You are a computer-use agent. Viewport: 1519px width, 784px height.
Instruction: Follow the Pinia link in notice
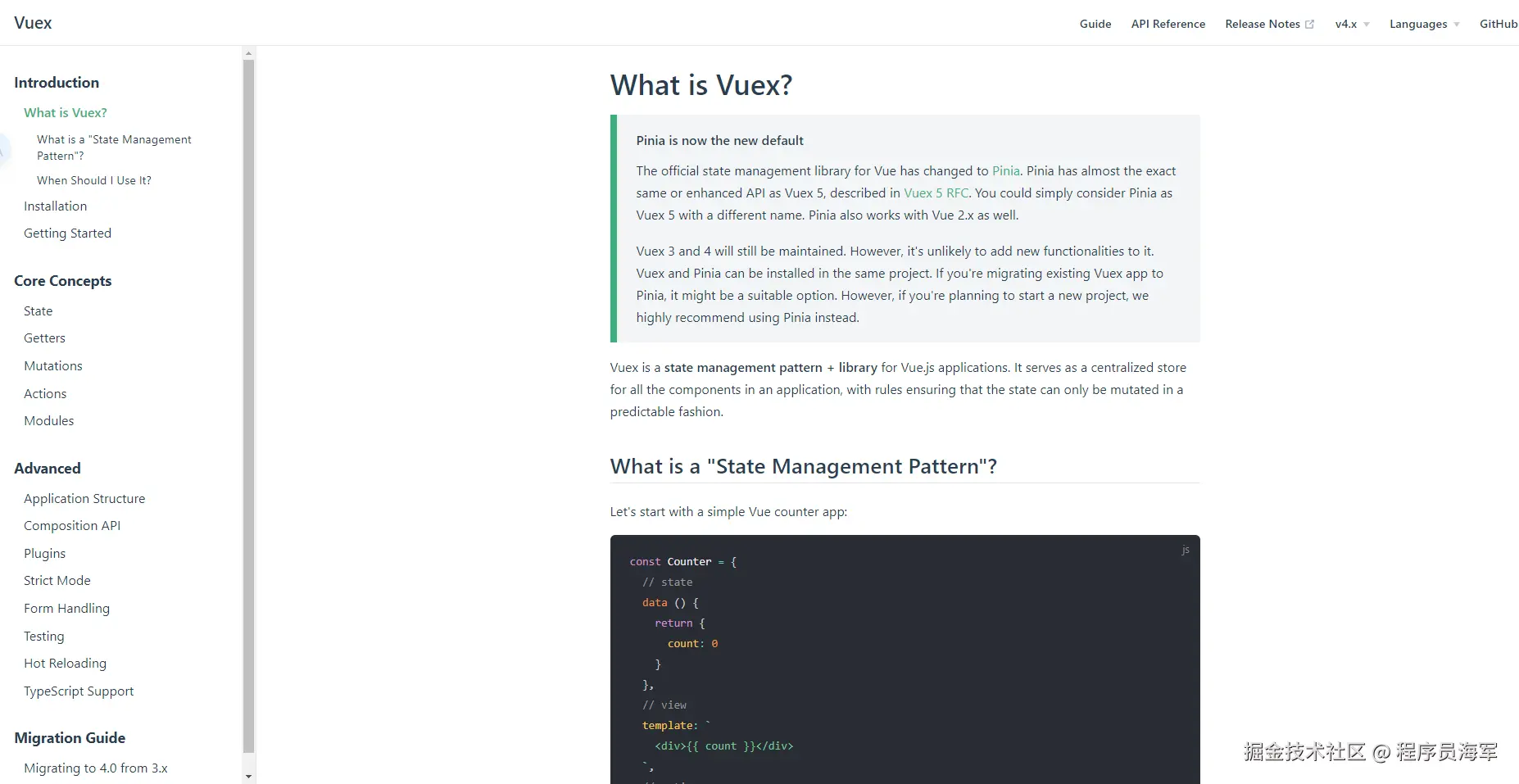[1005, 170]
